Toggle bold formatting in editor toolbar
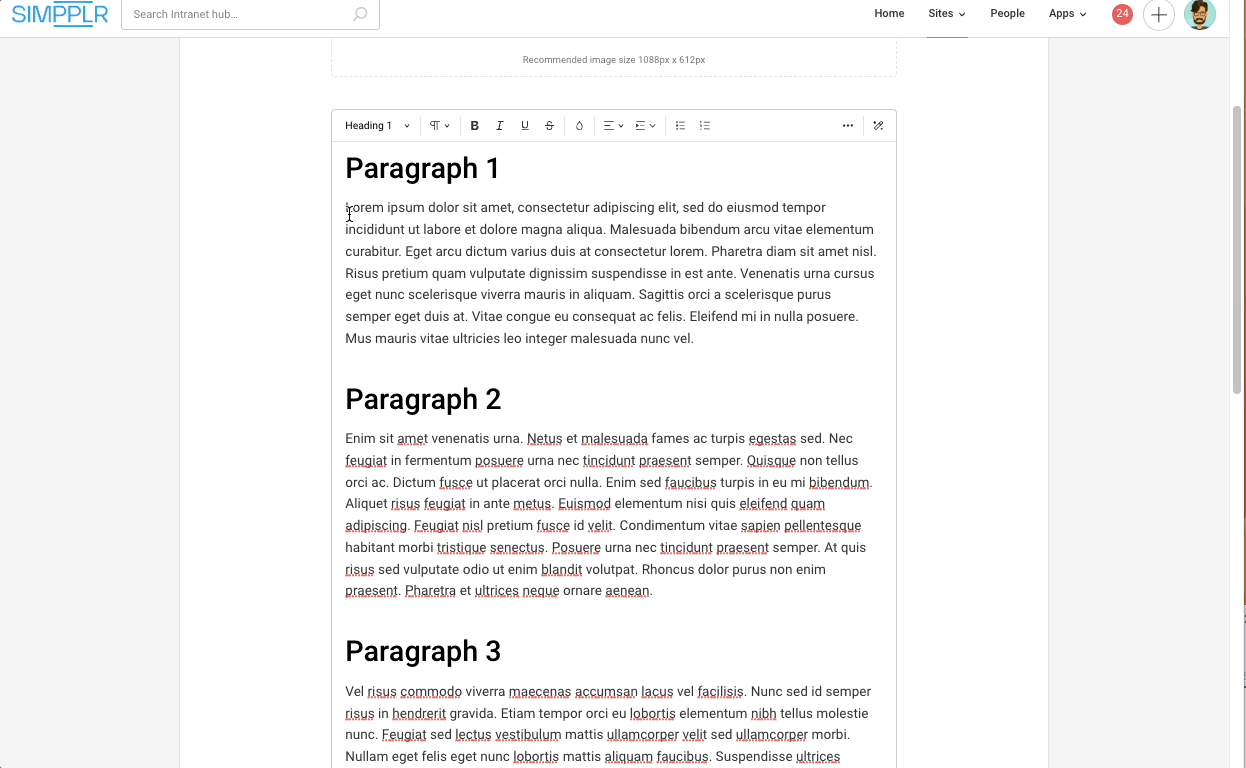The image size is (1246, 768). click(475, 126)
